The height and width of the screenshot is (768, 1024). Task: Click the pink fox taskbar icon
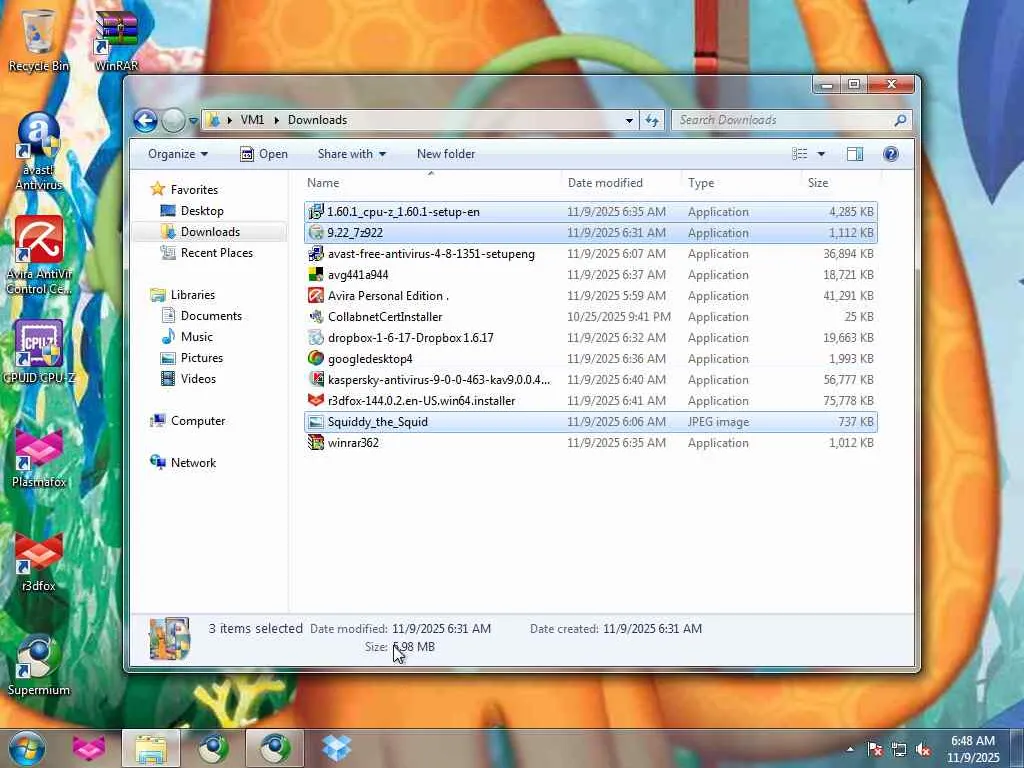click(89, 748)
